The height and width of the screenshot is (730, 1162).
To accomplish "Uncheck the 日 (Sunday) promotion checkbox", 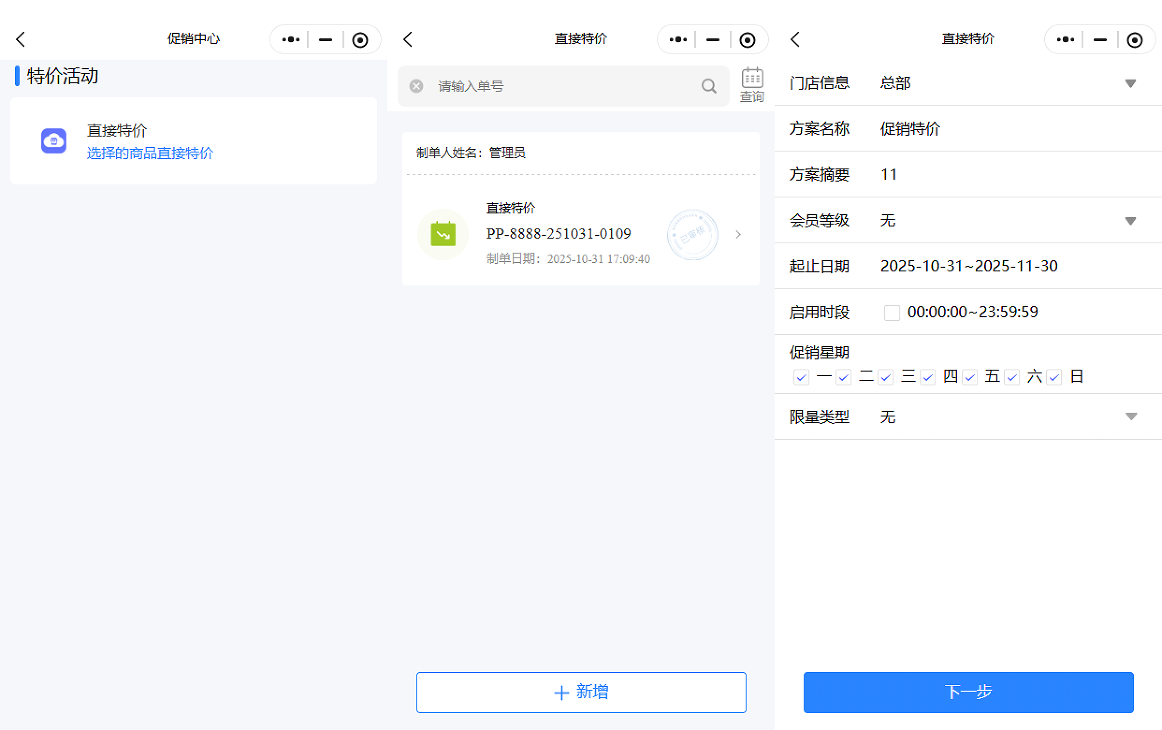I will tap(1054, 377).
